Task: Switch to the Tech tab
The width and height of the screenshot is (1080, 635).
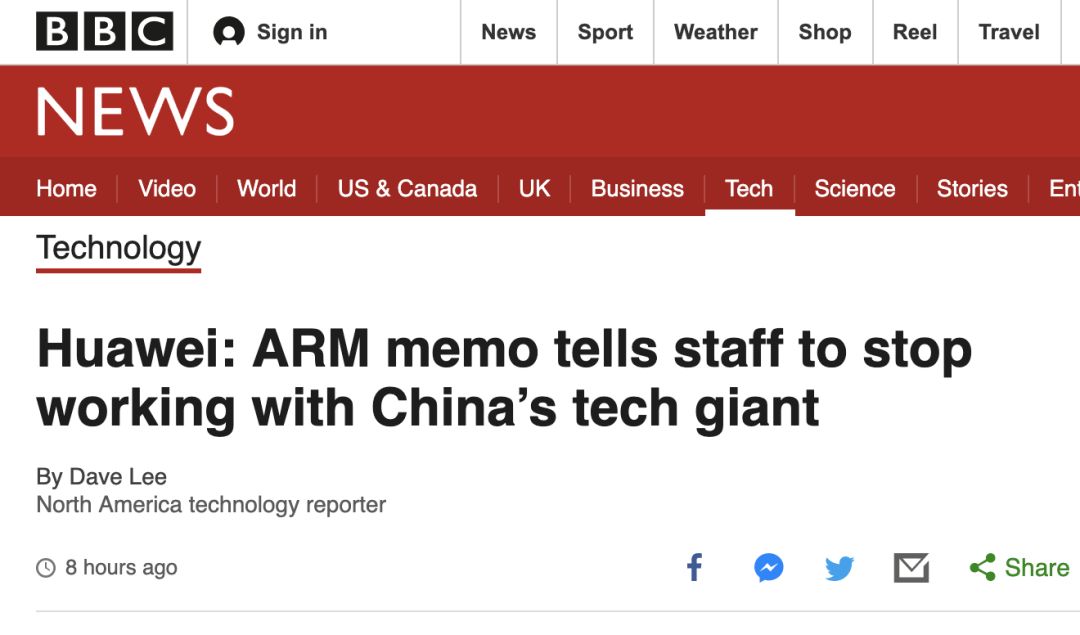Action: 749,189
